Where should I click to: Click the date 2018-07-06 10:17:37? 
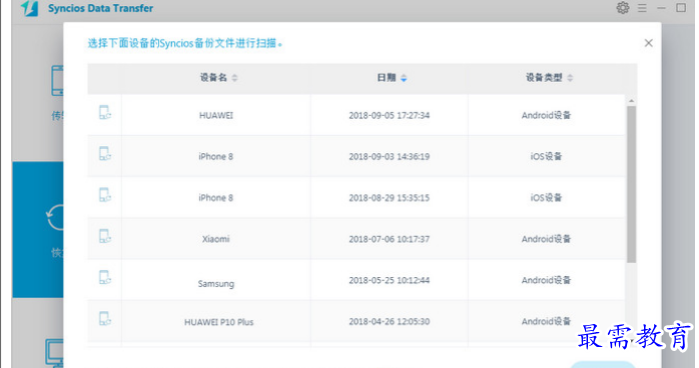point(389,239)
